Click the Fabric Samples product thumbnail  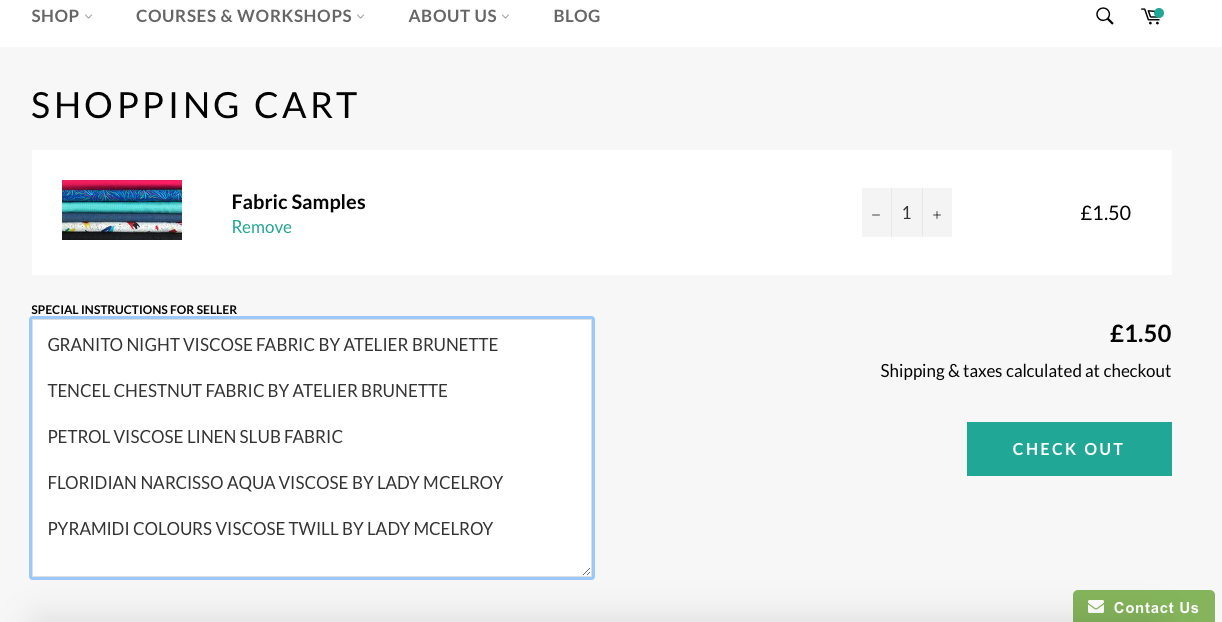point(122,210)
